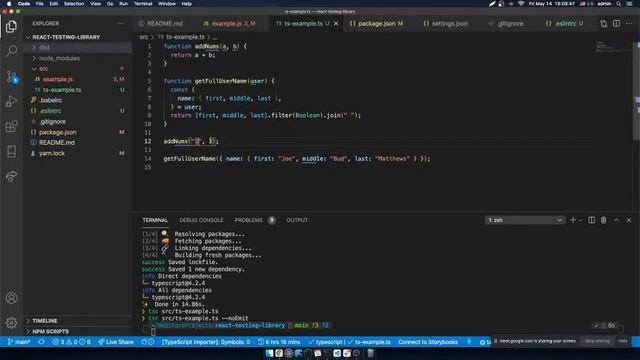This screenshot has width=640, height=360.
Task: Open .babelrc in file tree
Action: click(78, 100)
